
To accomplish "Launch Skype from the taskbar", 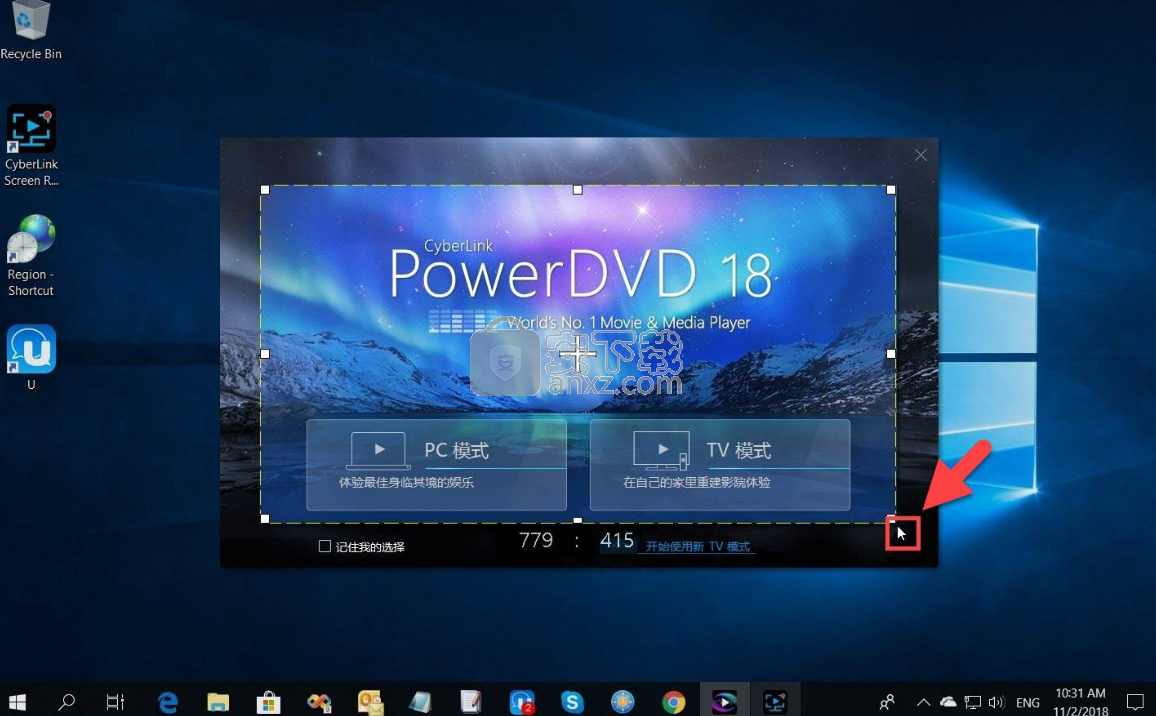I will pyautogui.click(x=572, y=701).
